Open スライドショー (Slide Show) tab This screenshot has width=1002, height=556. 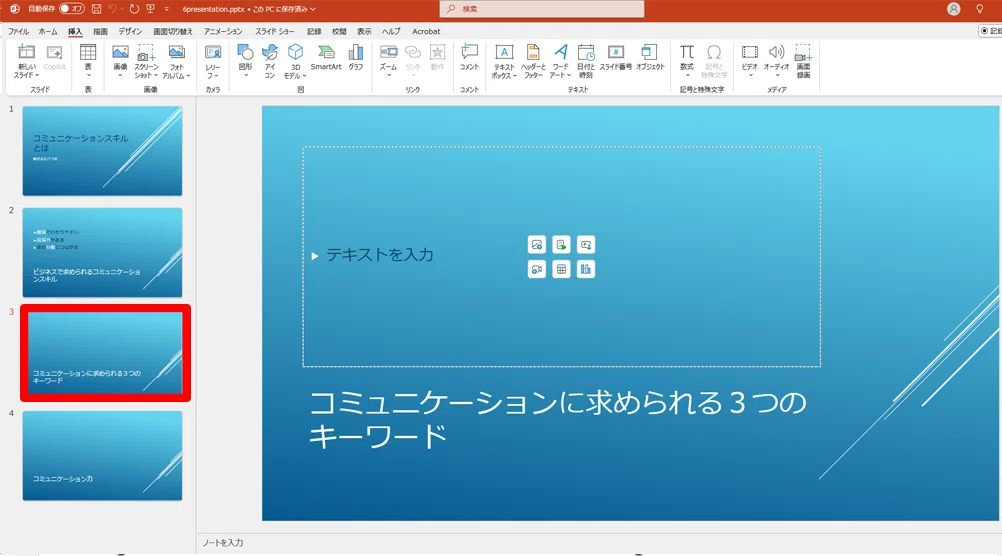pyautogui.click(x=275, y=31)
